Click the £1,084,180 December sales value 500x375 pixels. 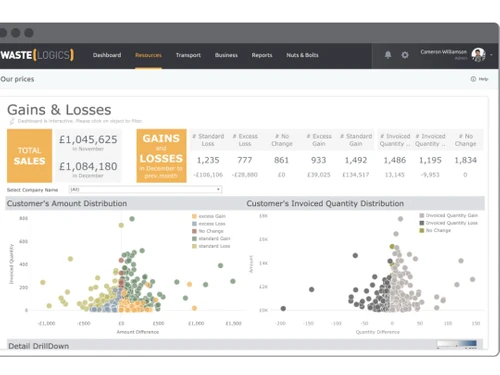pyautogui.click(x=88, y=166)
